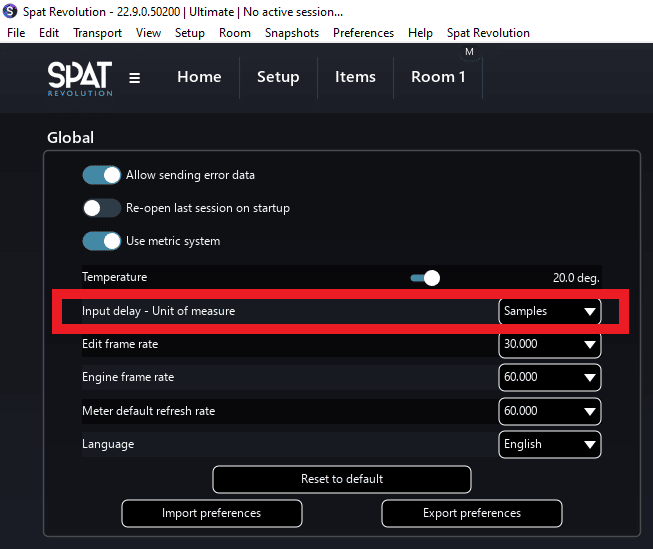
Task: Open the Snapshots menu
Action: (x=292, y=33)
